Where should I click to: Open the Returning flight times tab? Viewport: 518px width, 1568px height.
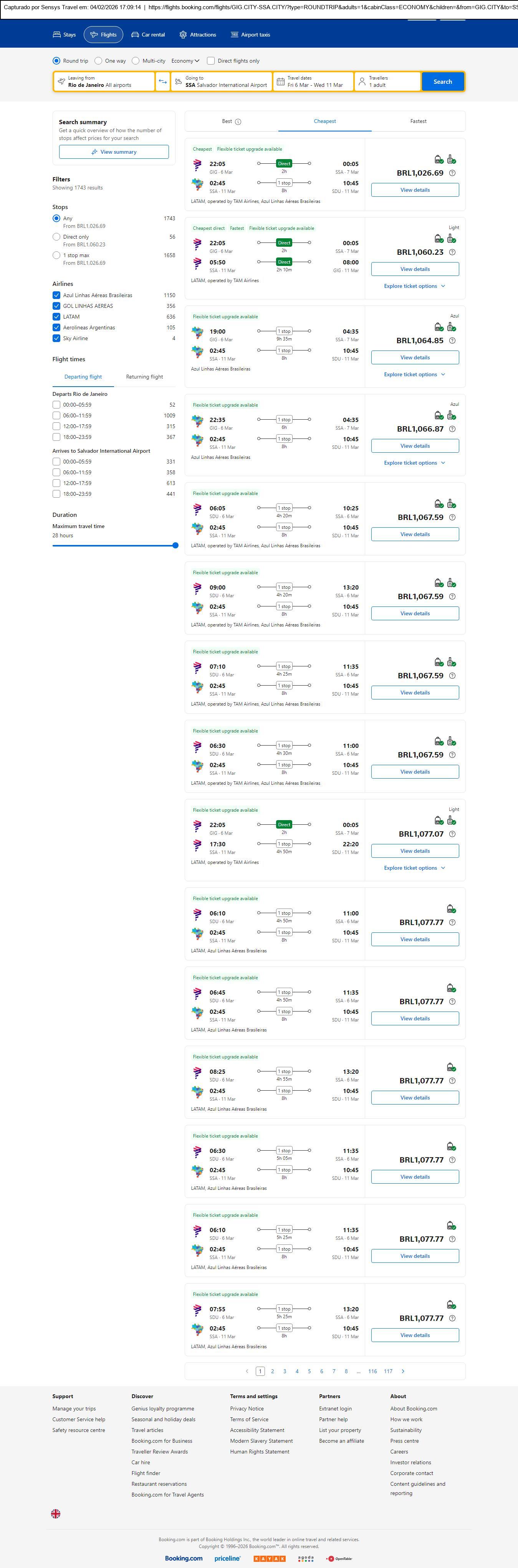tap(144, 377)
